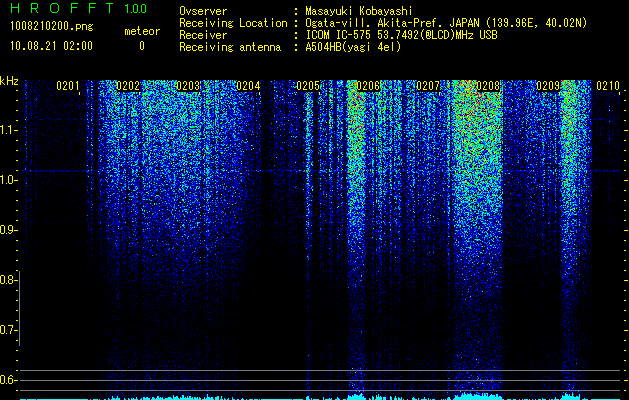Viewport: 629px width, 400px height.
Task: Click the 0203 time marker
Action: (188, 86)
